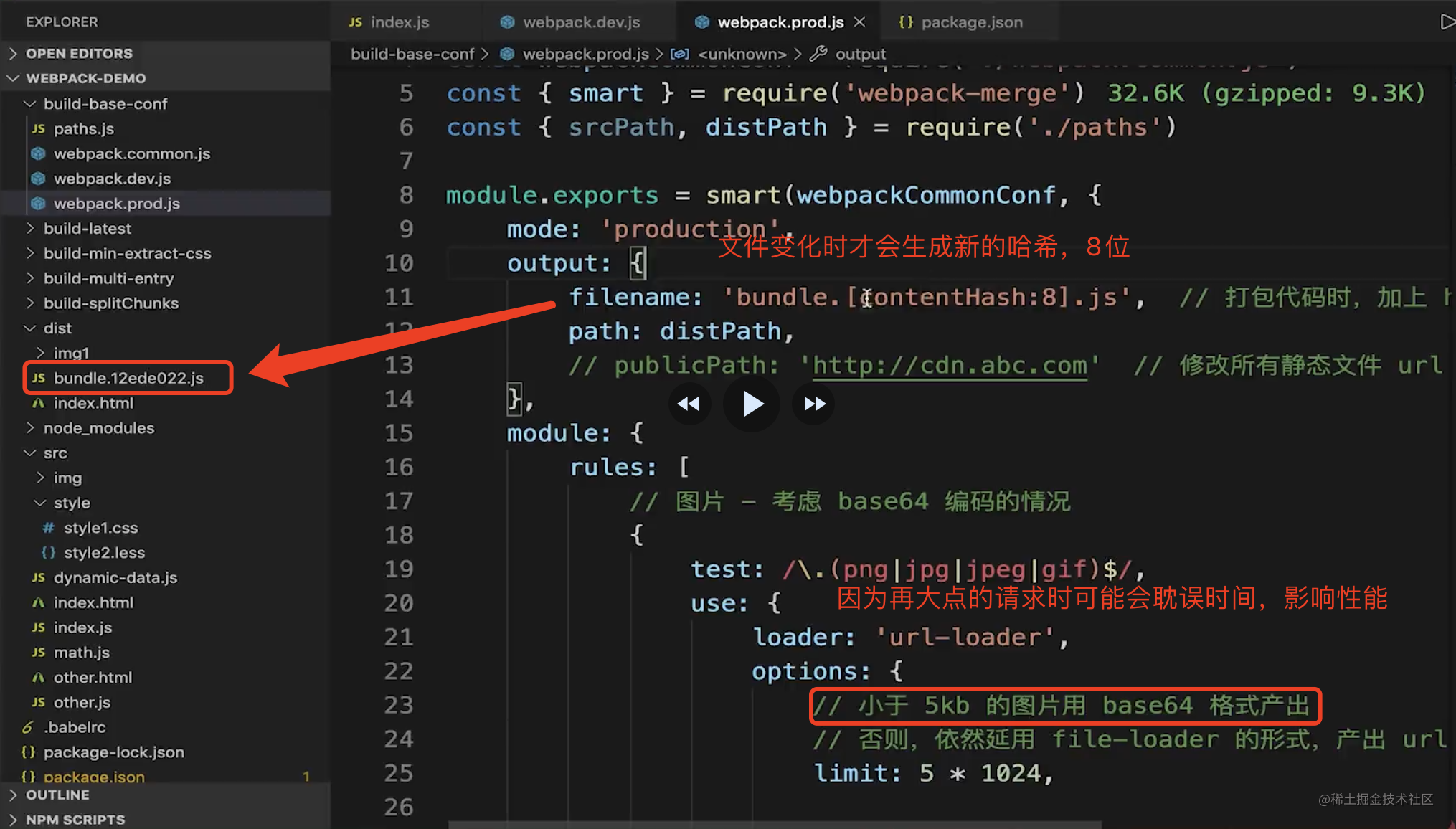The image size is (1456, 829).
Task: Close the webpack.prod.js editor tab
Action: (x=859, y=22)
